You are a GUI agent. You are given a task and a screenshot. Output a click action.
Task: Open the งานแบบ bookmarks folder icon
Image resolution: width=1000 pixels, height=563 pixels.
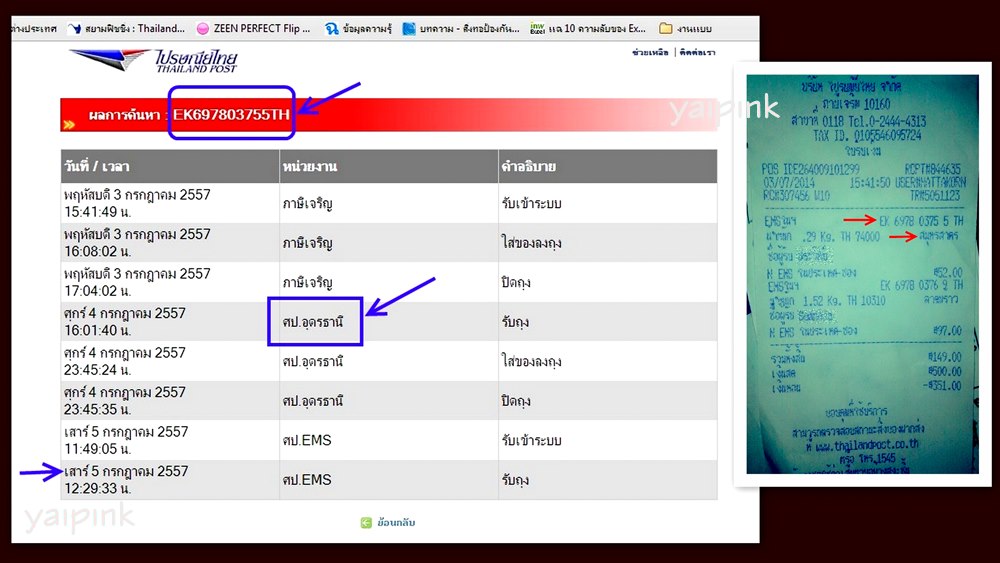pyautogui.click(x=666, y=29)
